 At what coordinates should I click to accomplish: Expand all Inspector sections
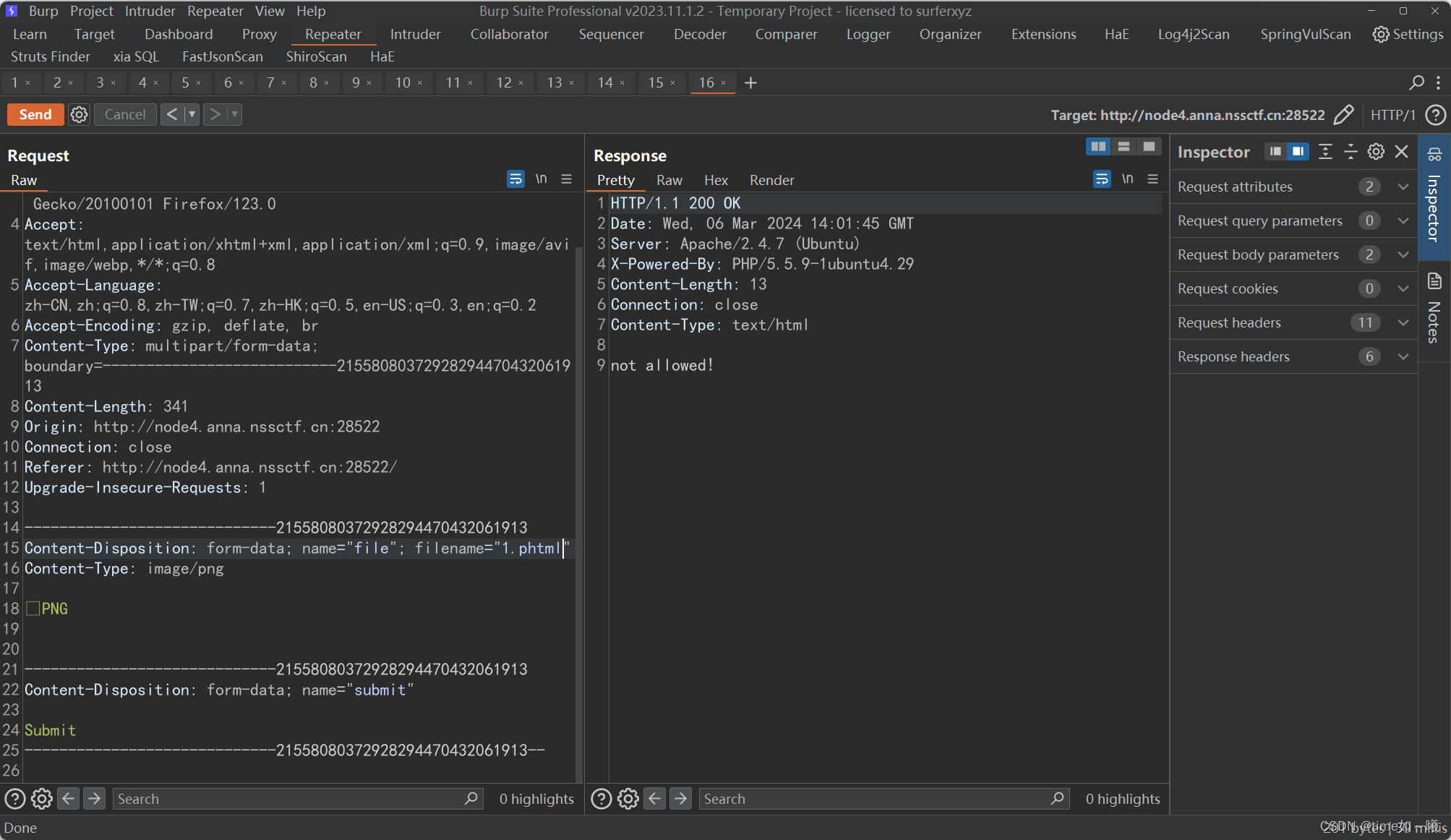pos(1325,151)
